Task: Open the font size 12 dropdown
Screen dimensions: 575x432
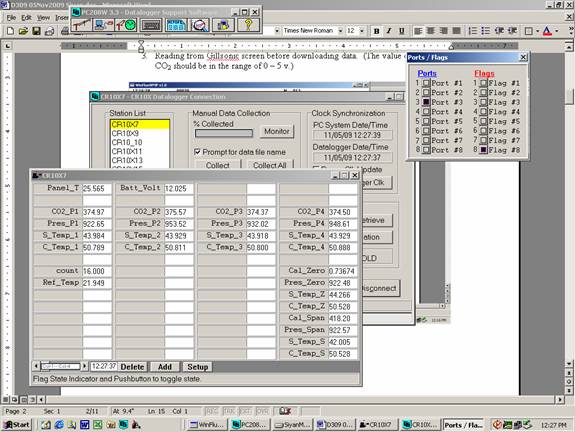Action: 362,31
